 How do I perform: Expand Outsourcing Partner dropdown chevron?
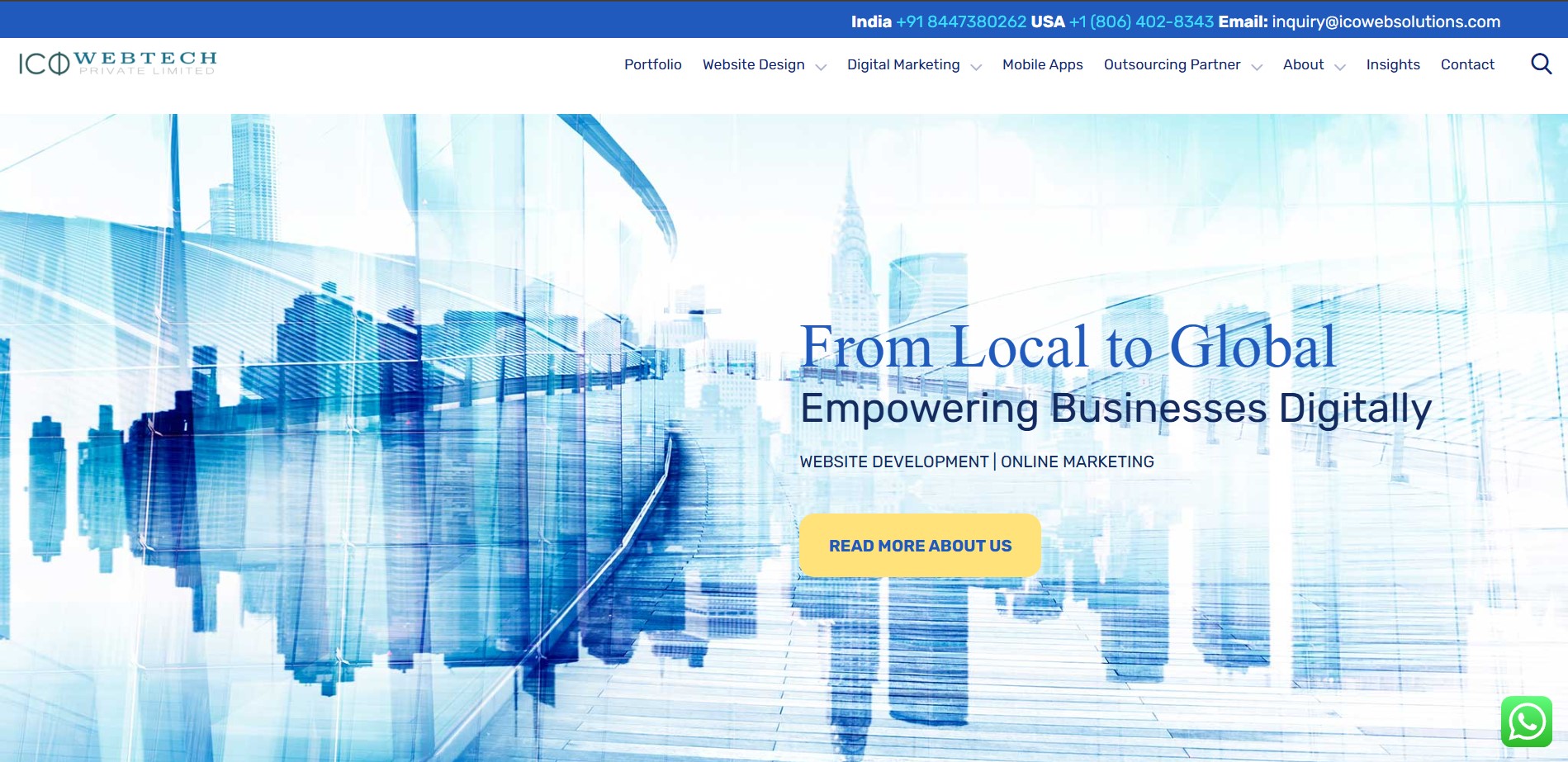click(1257, 67)
